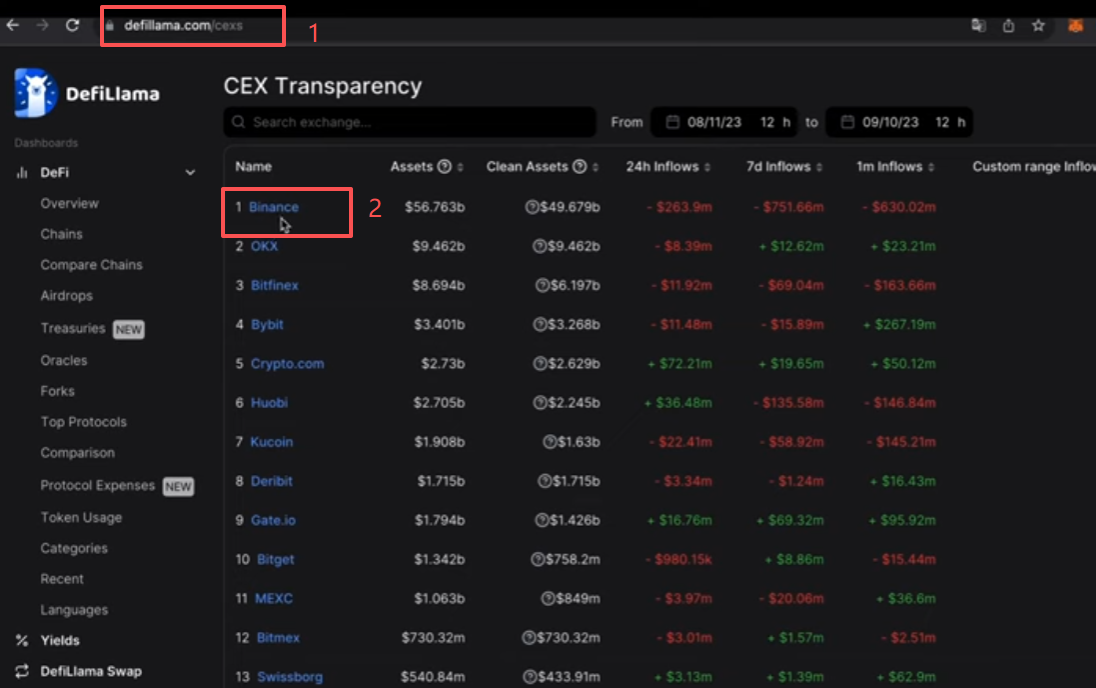The height and width of the screenshot is (688, 1096).
Task: Click the Clean Assets help icon
Action: 579,166
